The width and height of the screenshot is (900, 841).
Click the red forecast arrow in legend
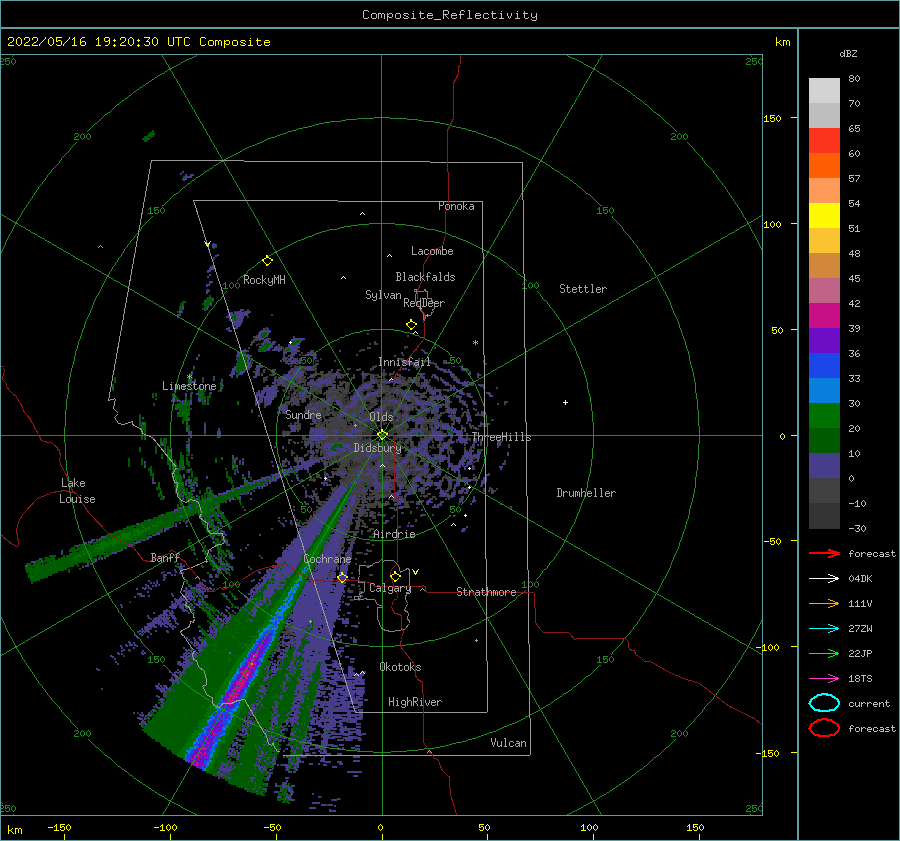point(824,553)
